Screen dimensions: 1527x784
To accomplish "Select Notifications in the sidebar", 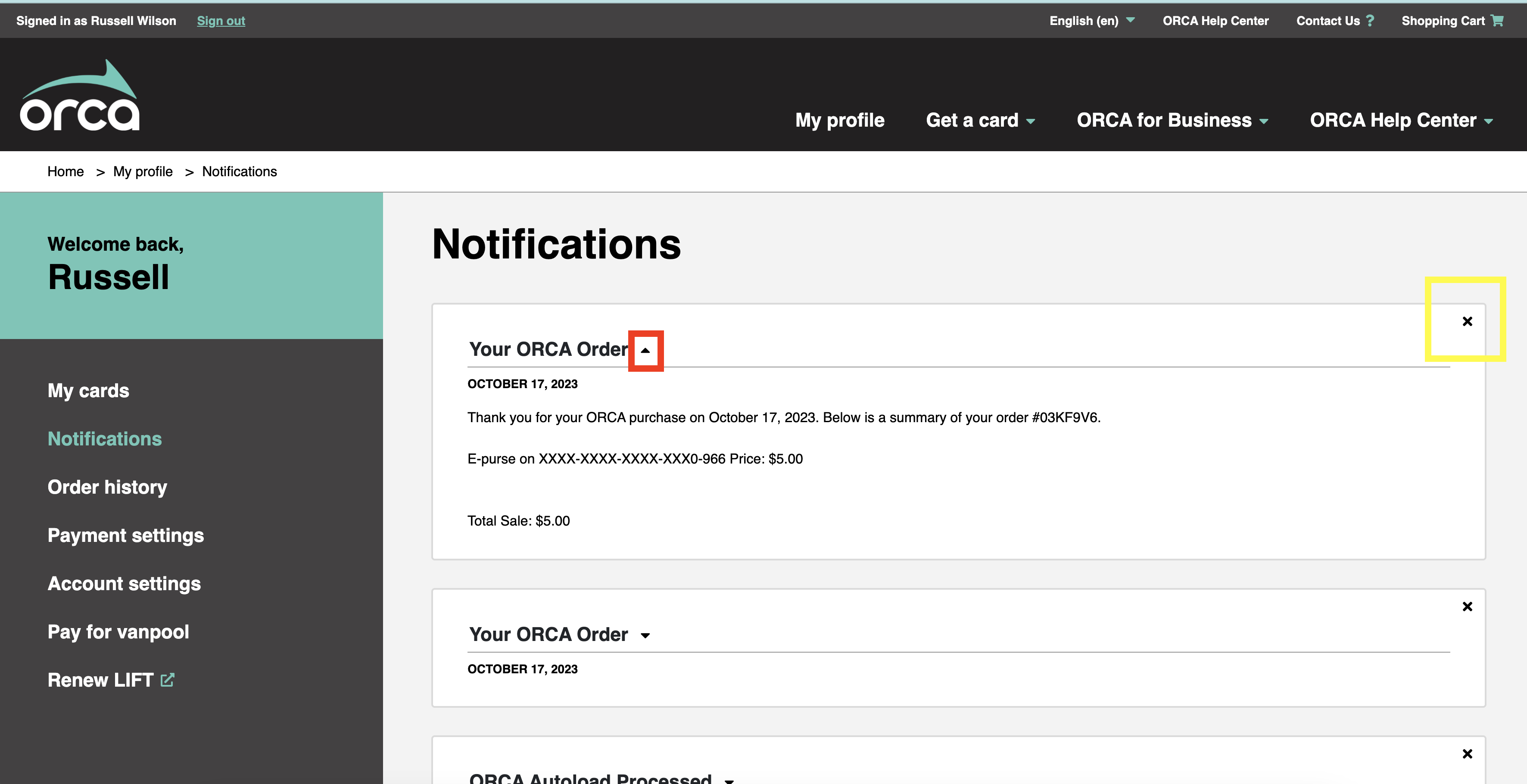I will pos(104,439).
